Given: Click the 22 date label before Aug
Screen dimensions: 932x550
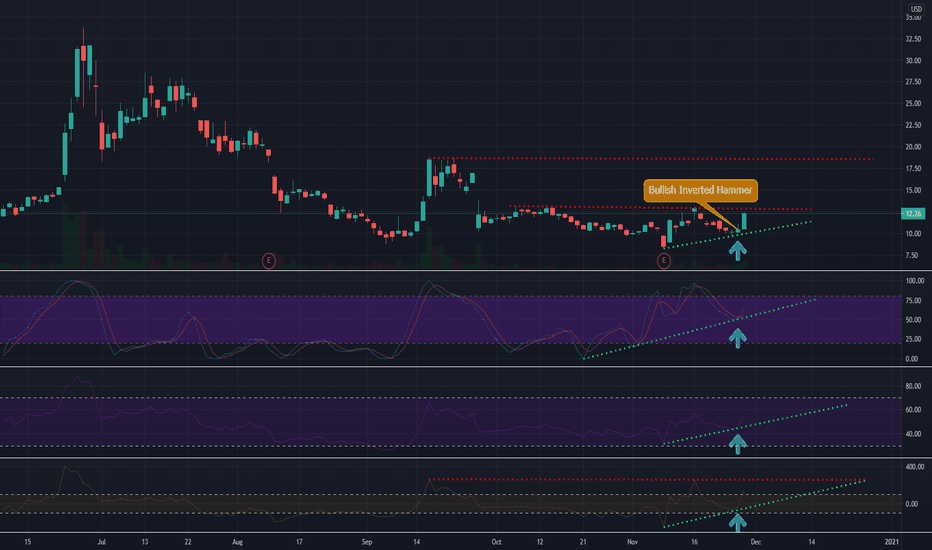Looking at the screenshot, I should (188, 542).
